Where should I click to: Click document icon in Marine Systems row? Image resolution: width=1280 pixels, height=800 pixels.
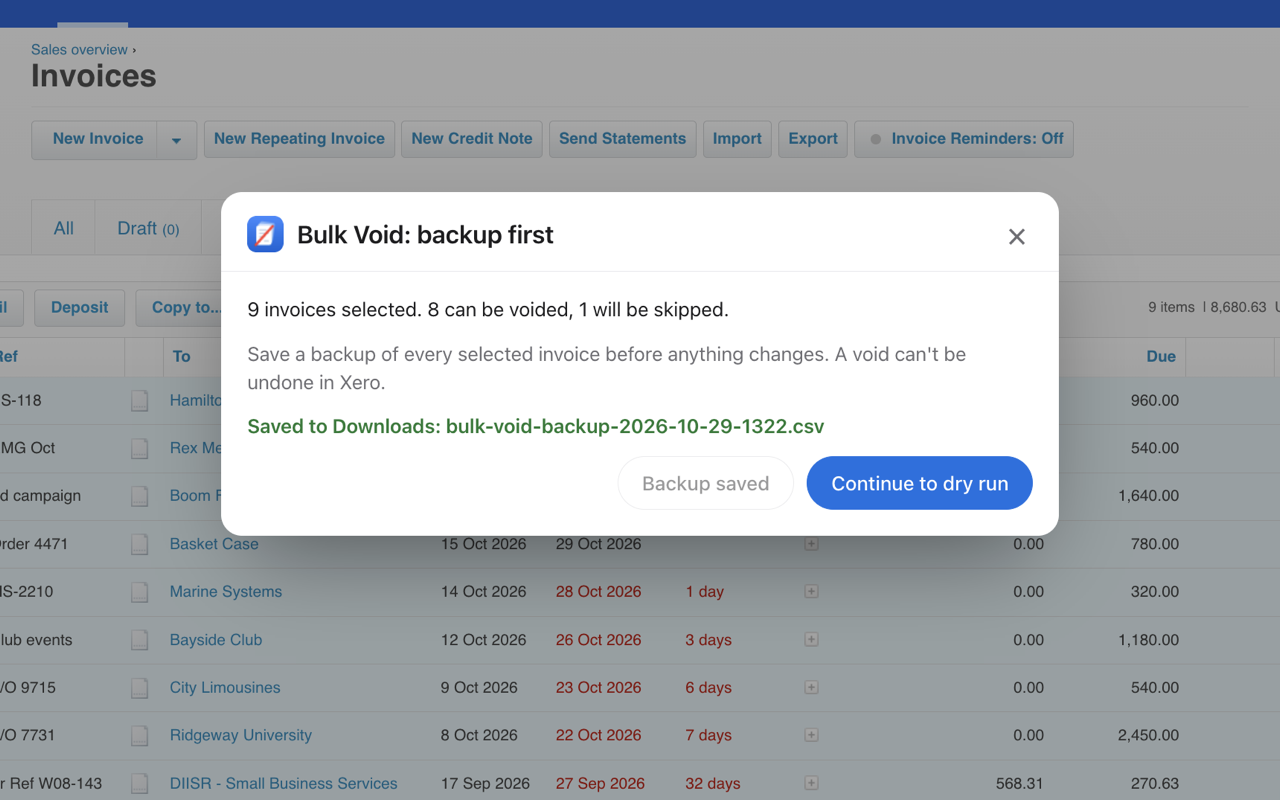(x=140, y=592)
